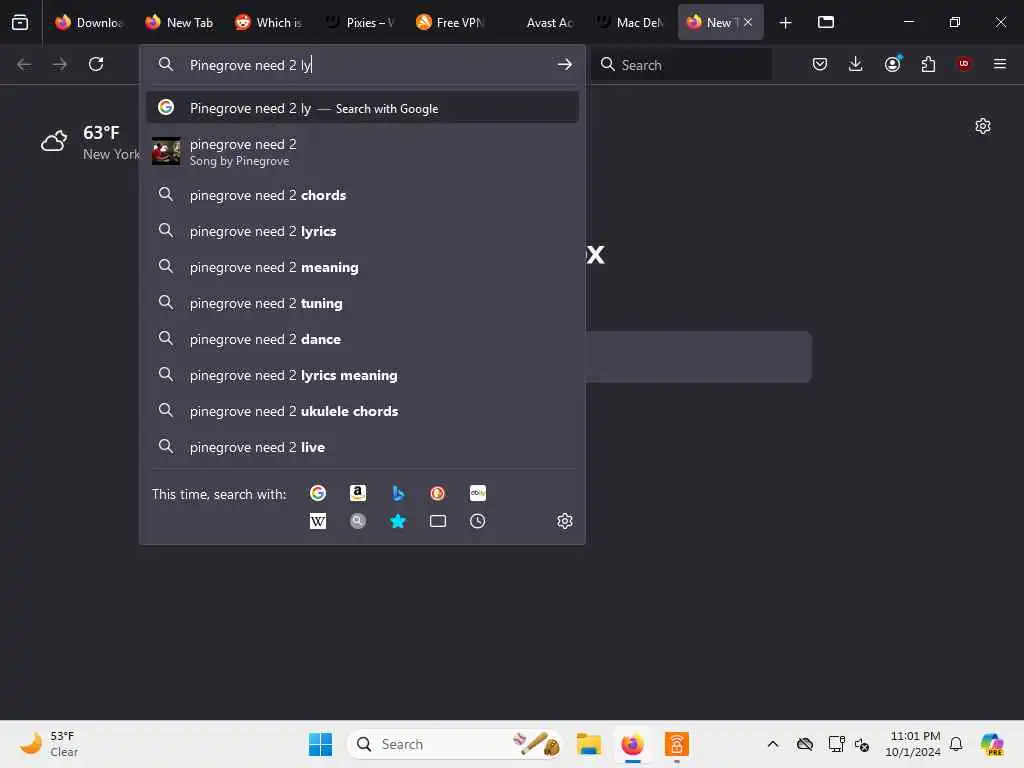1024x768 pixels.
Task: Open the clock and date 11:01 PM
Action: 912,744
